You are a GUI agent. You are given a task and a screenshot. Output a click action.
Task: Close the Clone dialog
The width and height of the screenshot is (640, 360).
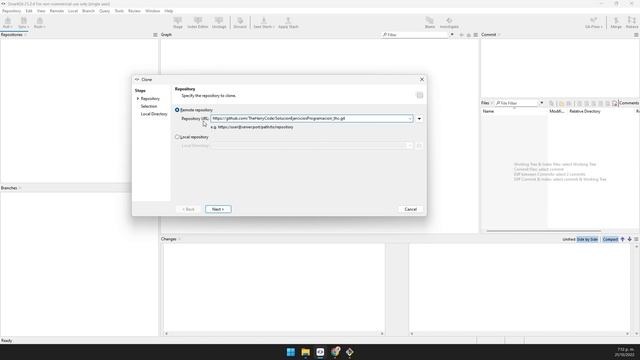(422, 80)
